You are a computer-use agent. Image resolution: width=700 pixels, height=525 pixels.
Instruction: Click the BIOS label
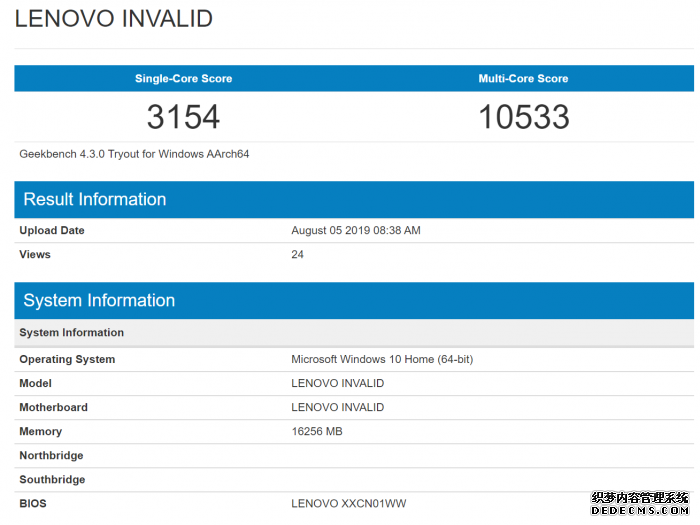click(x=33, y=504)
